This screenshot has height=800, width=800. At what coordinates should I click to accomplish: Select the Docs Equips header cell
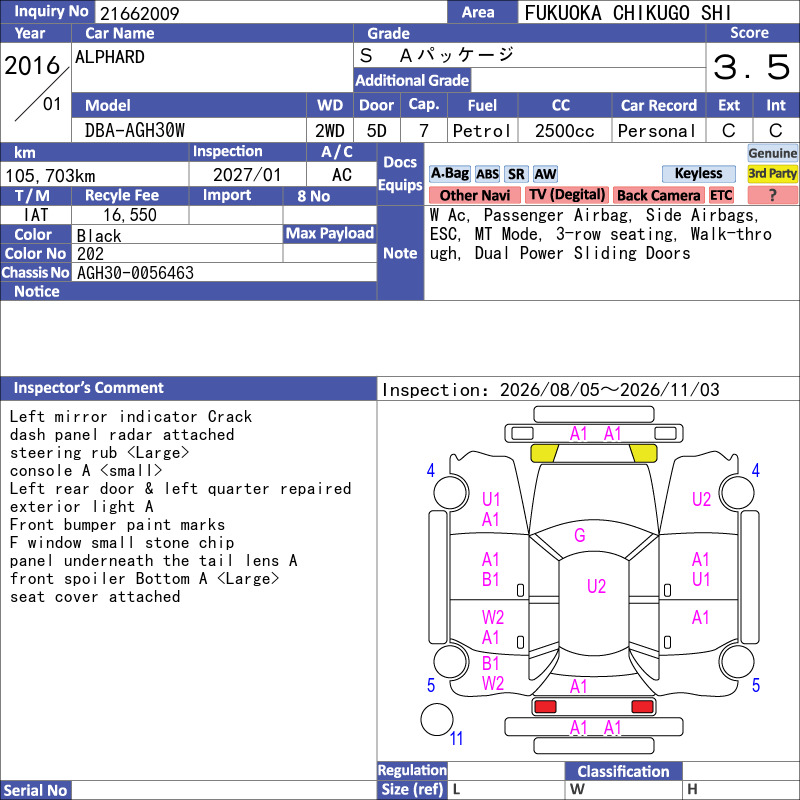coord(400,174)
